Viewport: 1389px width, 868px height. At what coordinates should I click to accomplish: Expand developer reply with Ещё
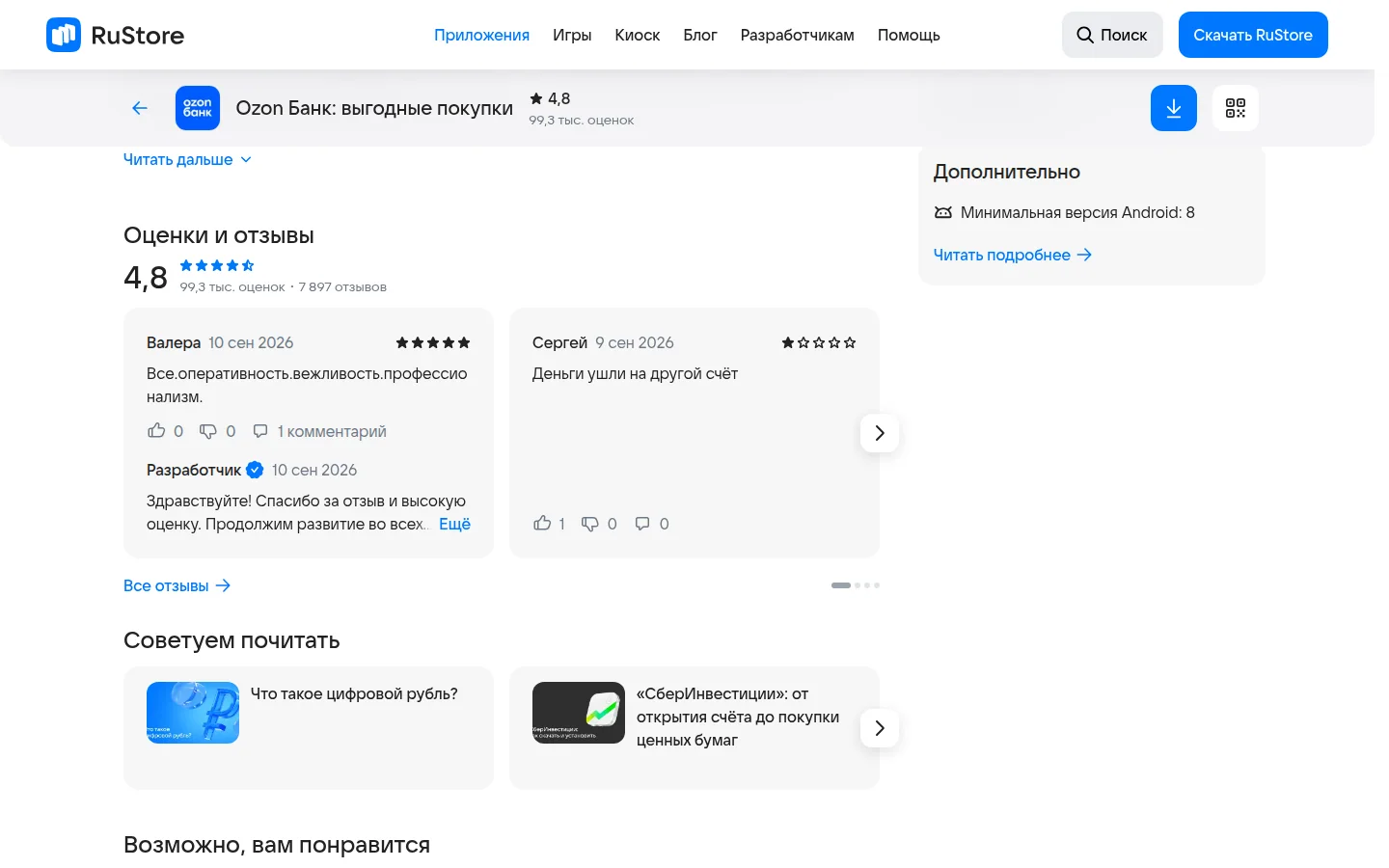(454, 524)
